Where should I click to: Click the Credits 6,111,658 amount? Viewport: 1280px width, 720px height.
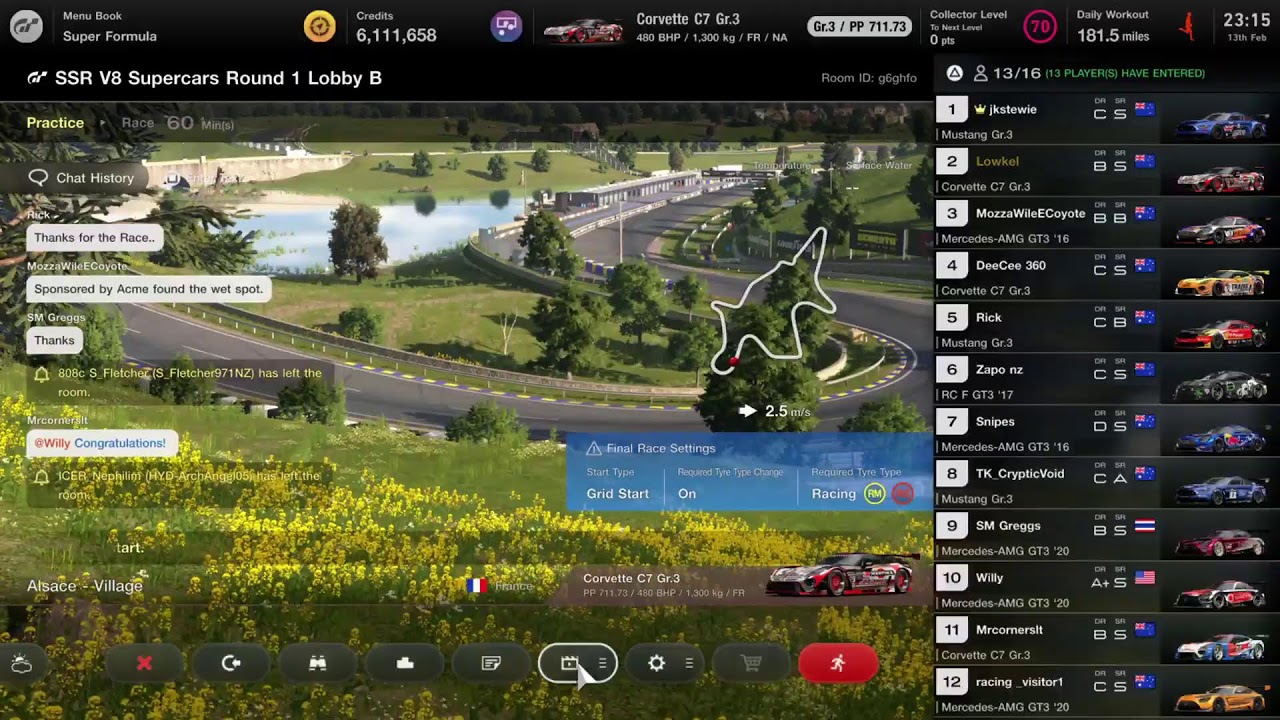point(396,35)
